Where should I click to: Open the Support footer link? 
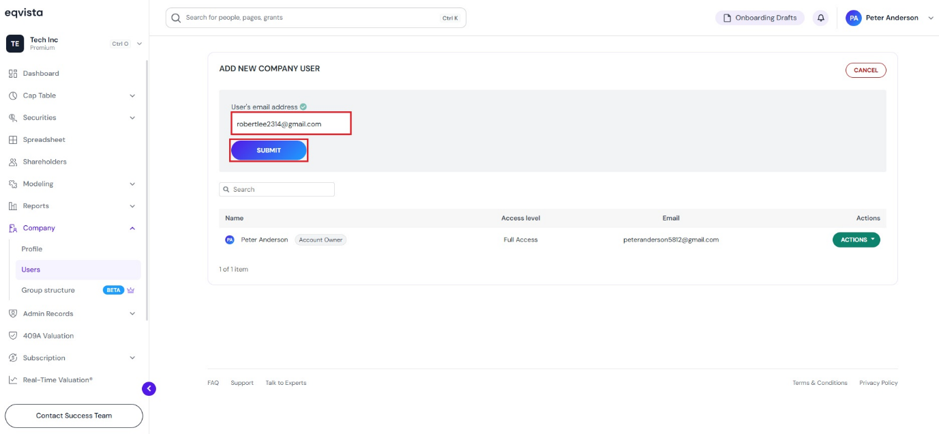pyautogui.click(x=242, y=383)
